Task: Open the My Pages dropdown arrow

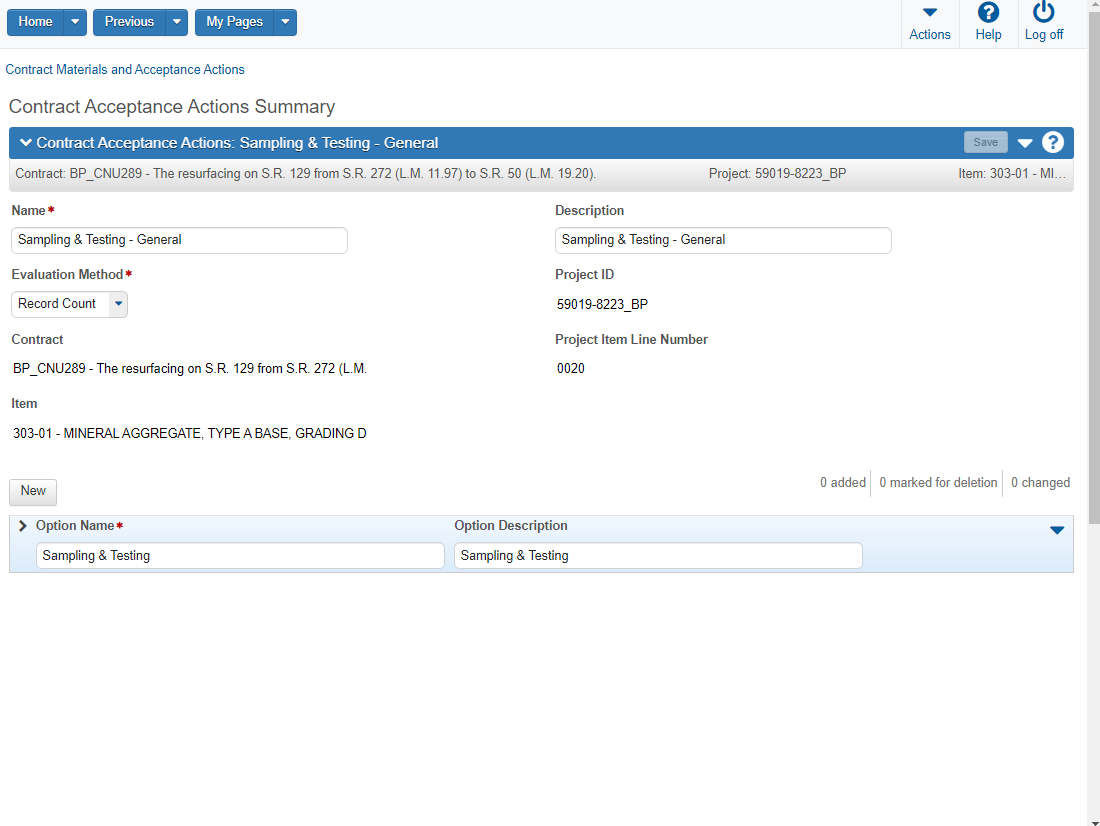Action: click(285, 22)
